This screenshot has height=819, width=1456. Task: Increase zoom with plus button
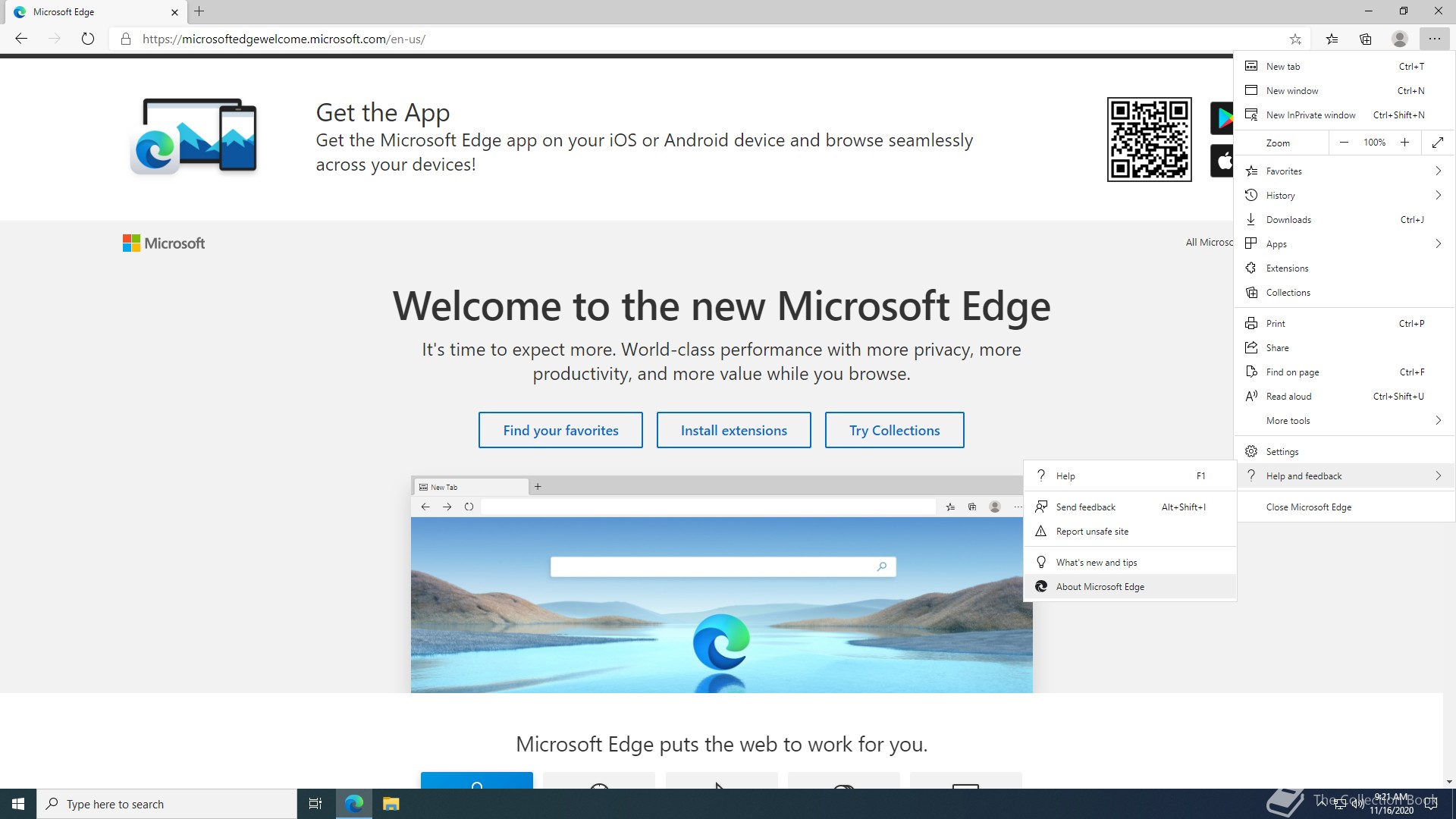[1404, 143]
